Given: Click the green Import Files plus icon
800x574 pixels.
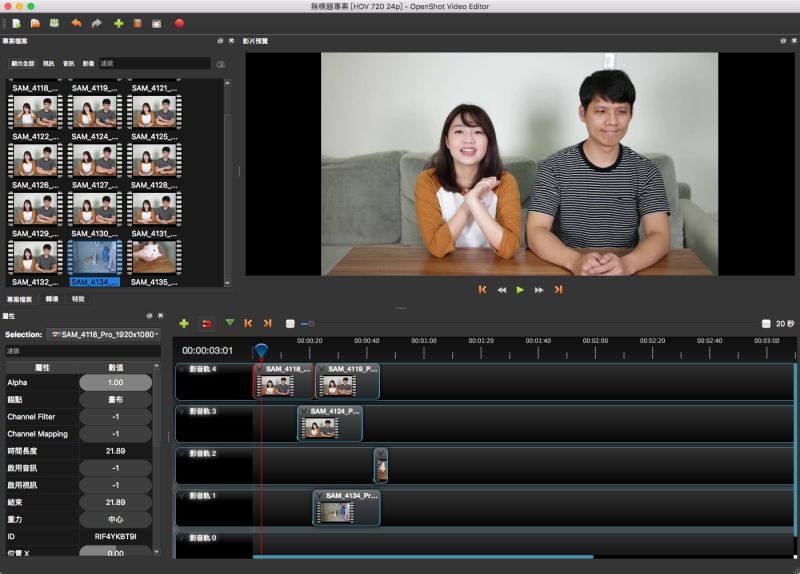Looking at the screenshot, I should pos(119,23).
